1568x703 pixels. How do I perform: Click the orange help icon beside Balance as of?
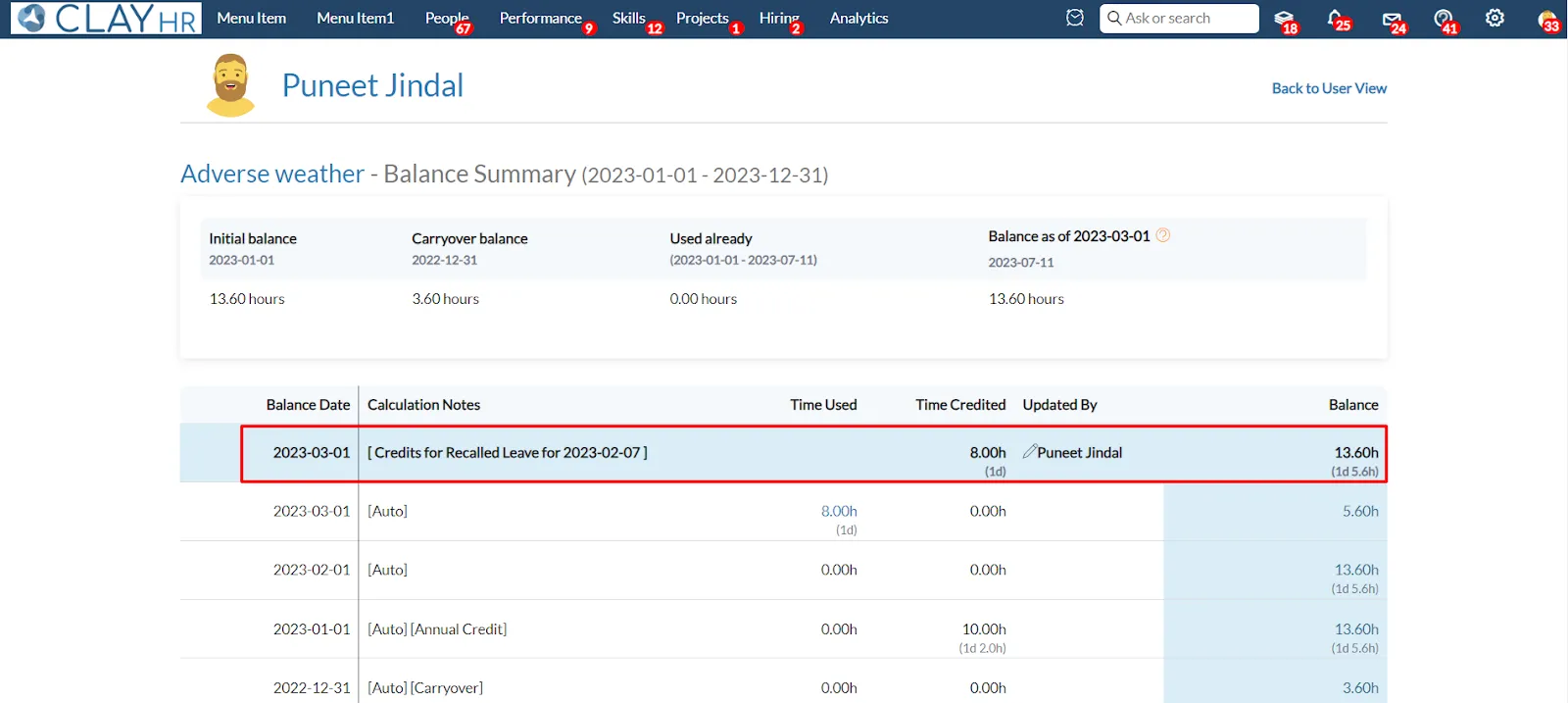pyautogui.click(x=1163, y=235)
